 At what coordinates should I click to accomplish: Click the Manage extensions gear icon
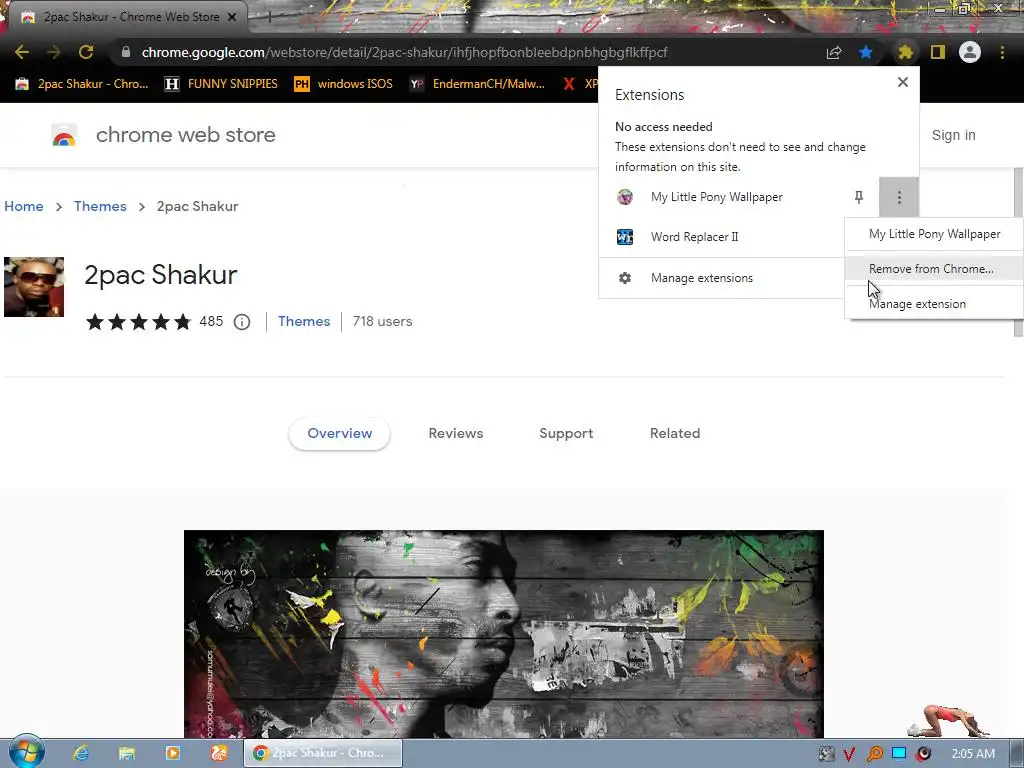(x=625, y=278)
